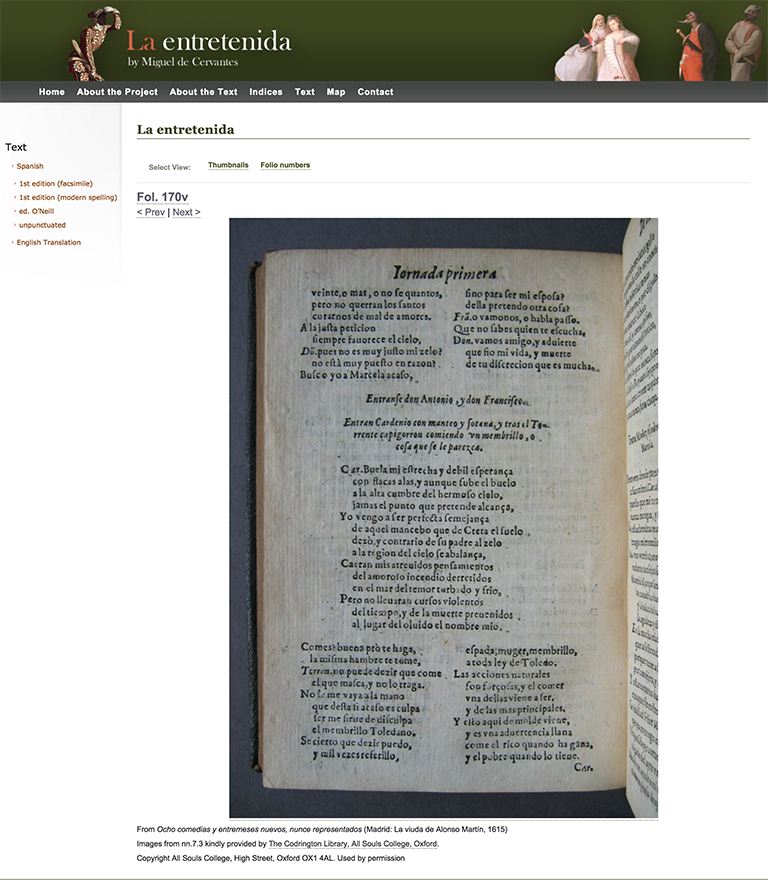The height and width of the screenshot is (880, 768).
Task: Go to About the Project page
Action: [x=117, y=91]
